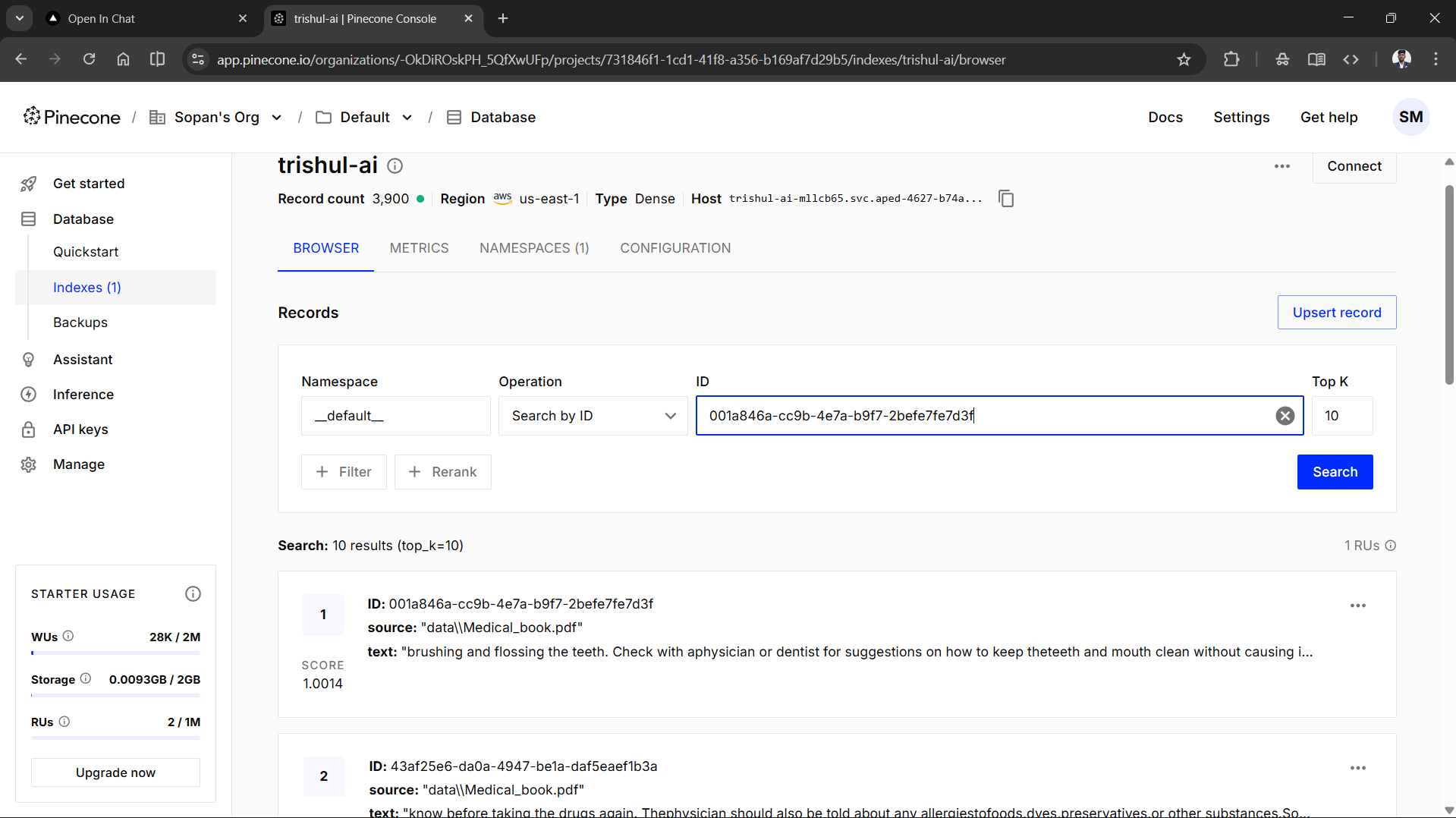
Task: Open the index options three-dot menu
Action: coord(1282,166)
